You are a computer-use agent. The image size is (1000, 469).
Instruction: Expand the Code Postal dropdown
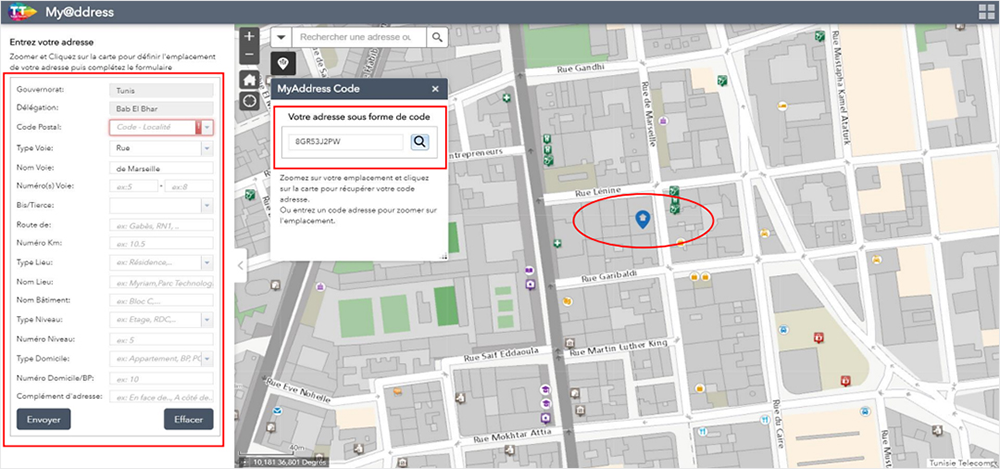click(x=208, y=127)
